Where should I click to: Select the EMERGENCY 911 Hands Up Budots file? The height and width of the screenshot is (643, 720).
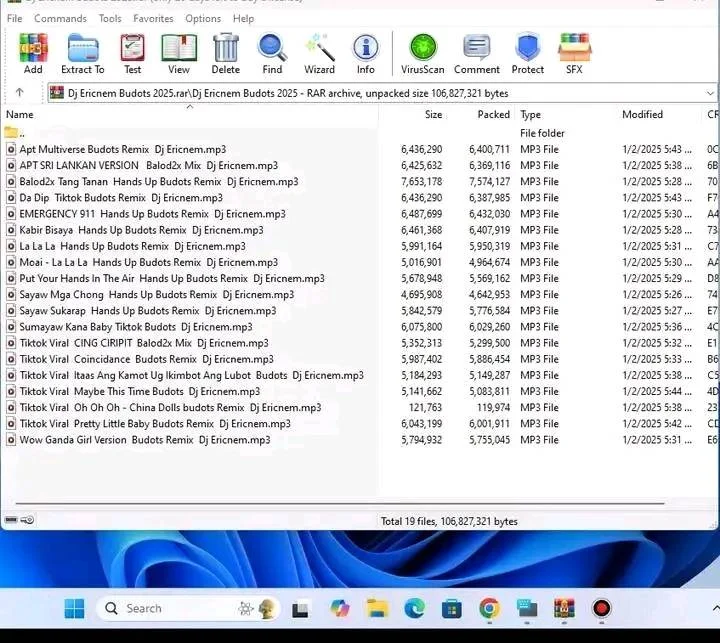[152, 214]
